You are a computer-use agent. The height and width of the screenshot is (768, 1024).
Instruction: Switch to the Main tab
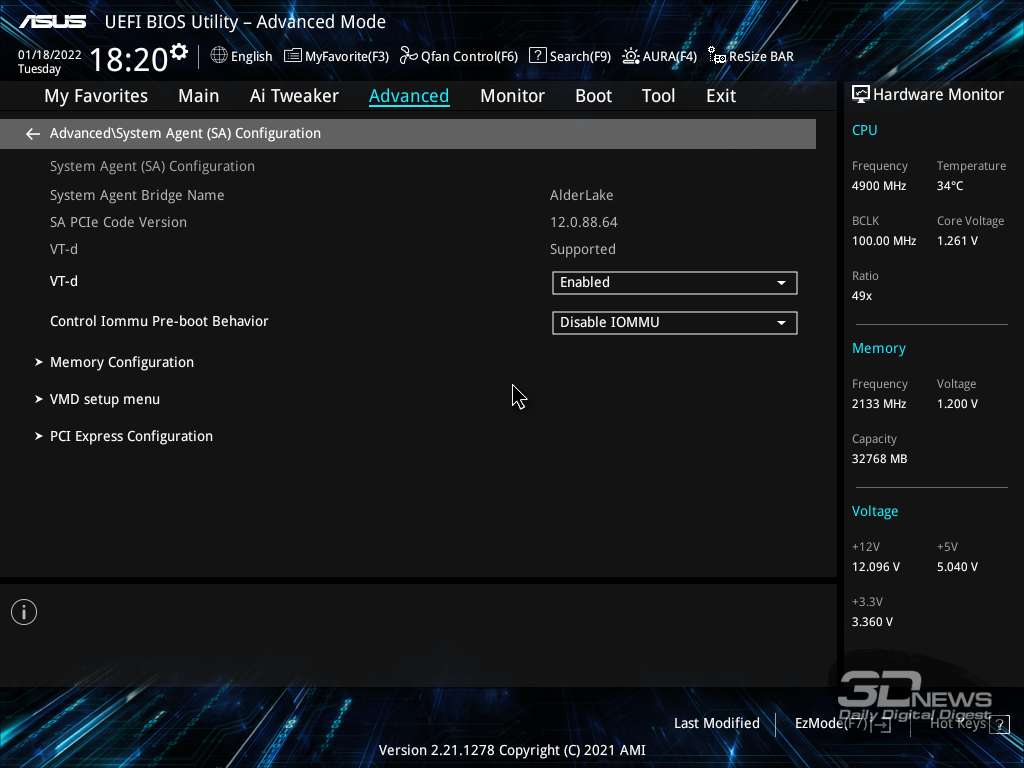tap(199, 96)
